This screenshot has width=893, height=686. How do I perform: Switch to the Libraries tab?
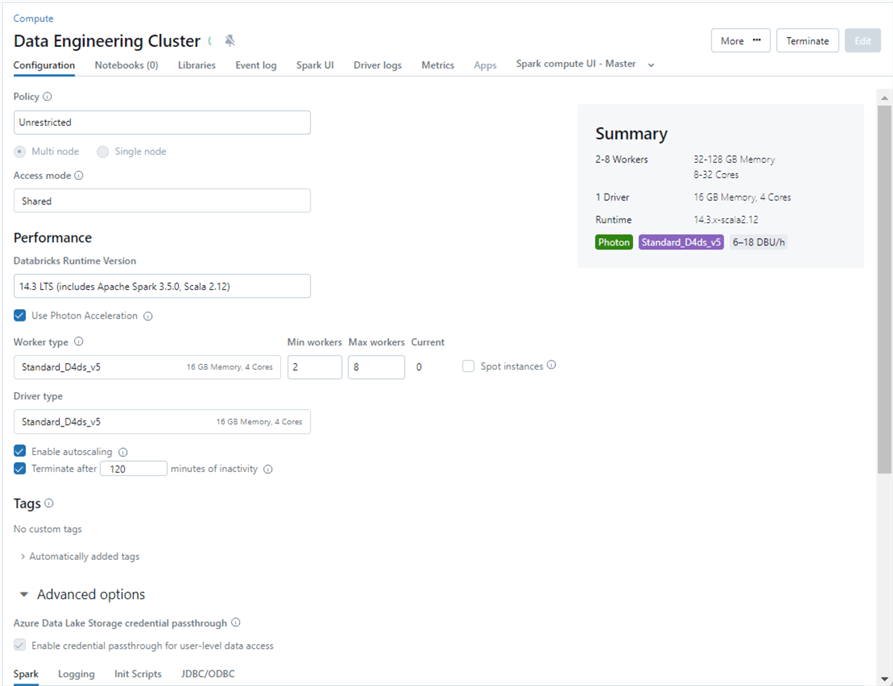point(196,65)
